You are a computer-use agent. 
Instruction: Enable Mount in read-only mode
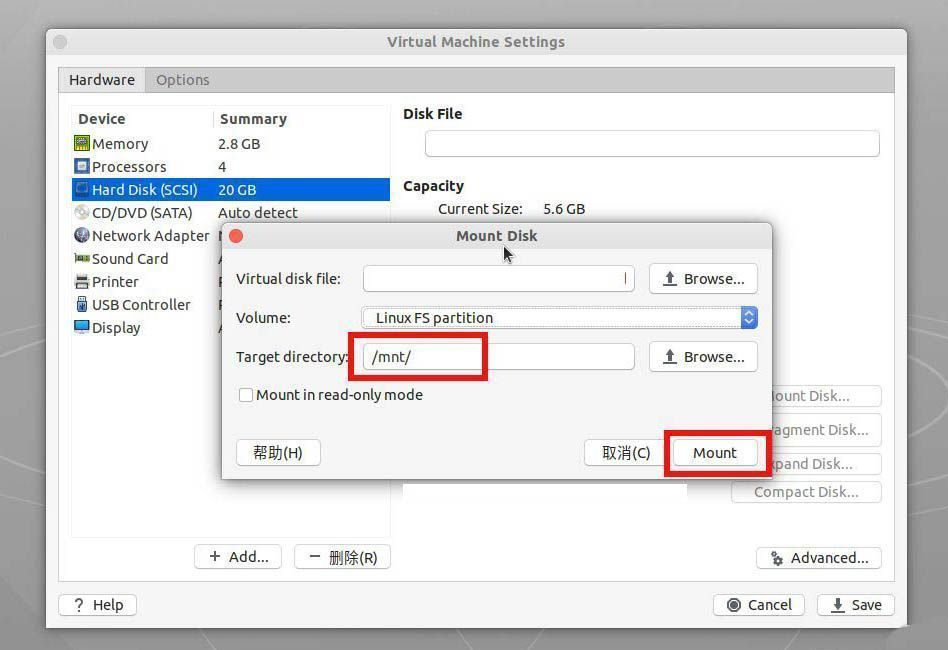point(245,395)
